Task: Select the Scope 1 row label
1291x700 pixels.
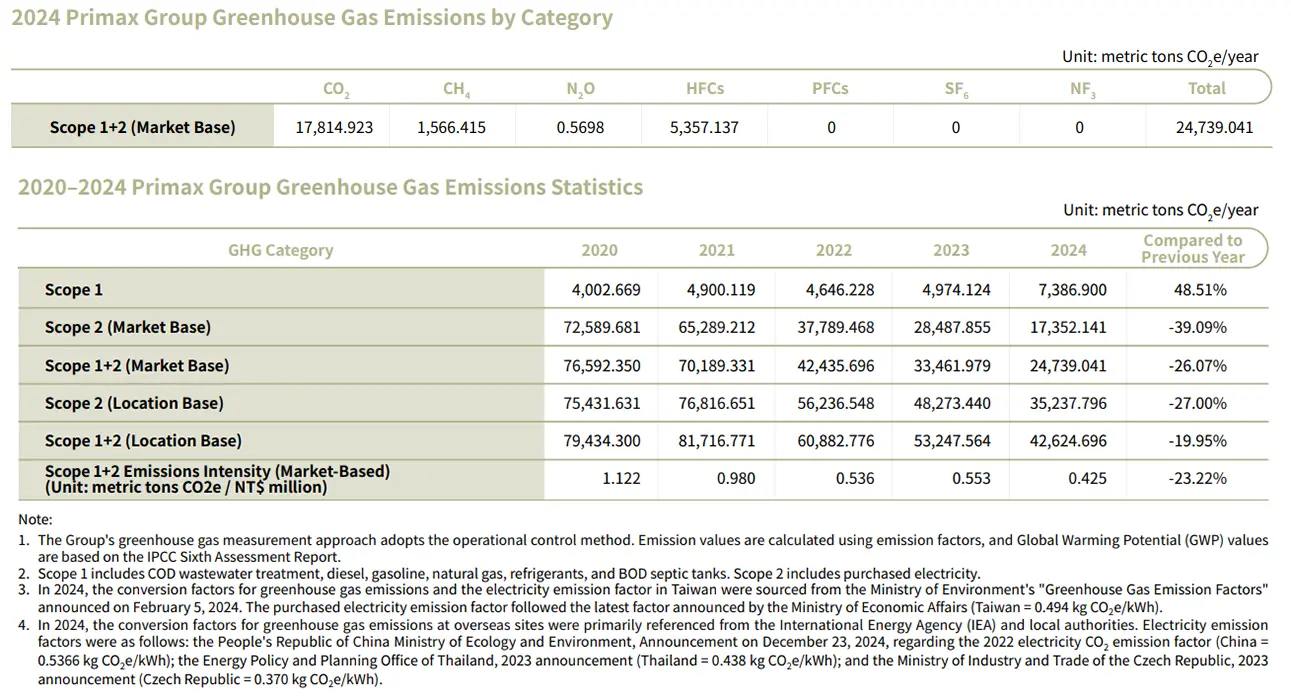Action: 74,290
